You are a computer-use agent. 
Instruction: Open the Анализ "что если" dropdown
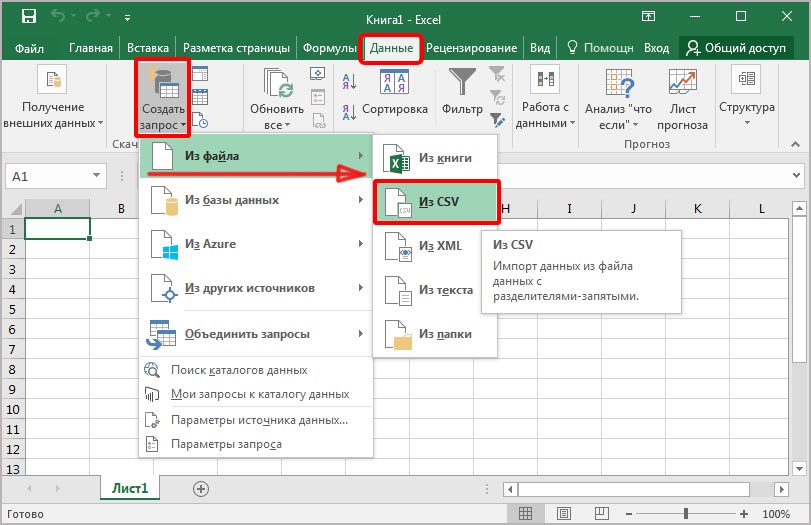pos(618,99)
